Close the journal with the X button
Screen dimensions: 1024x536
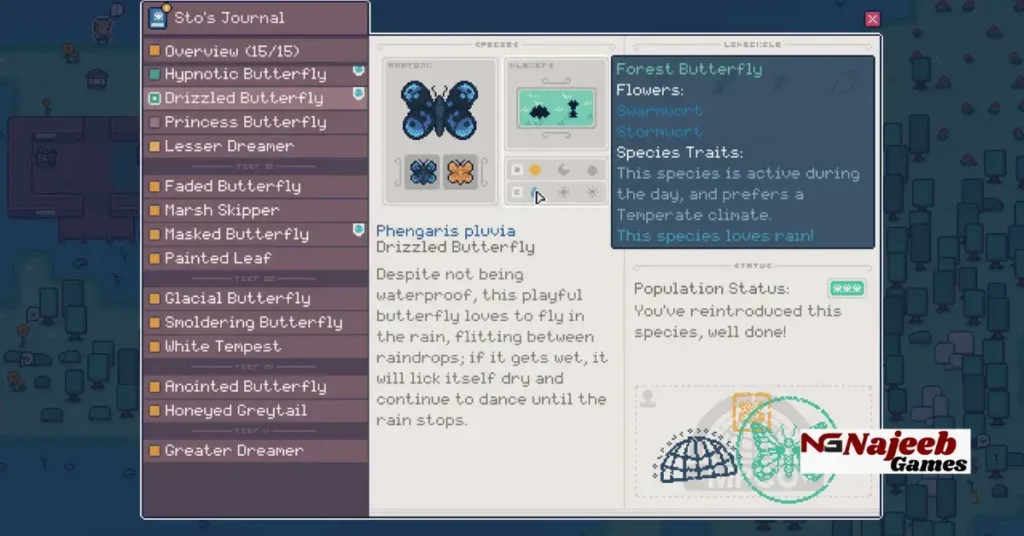point(872,19)
